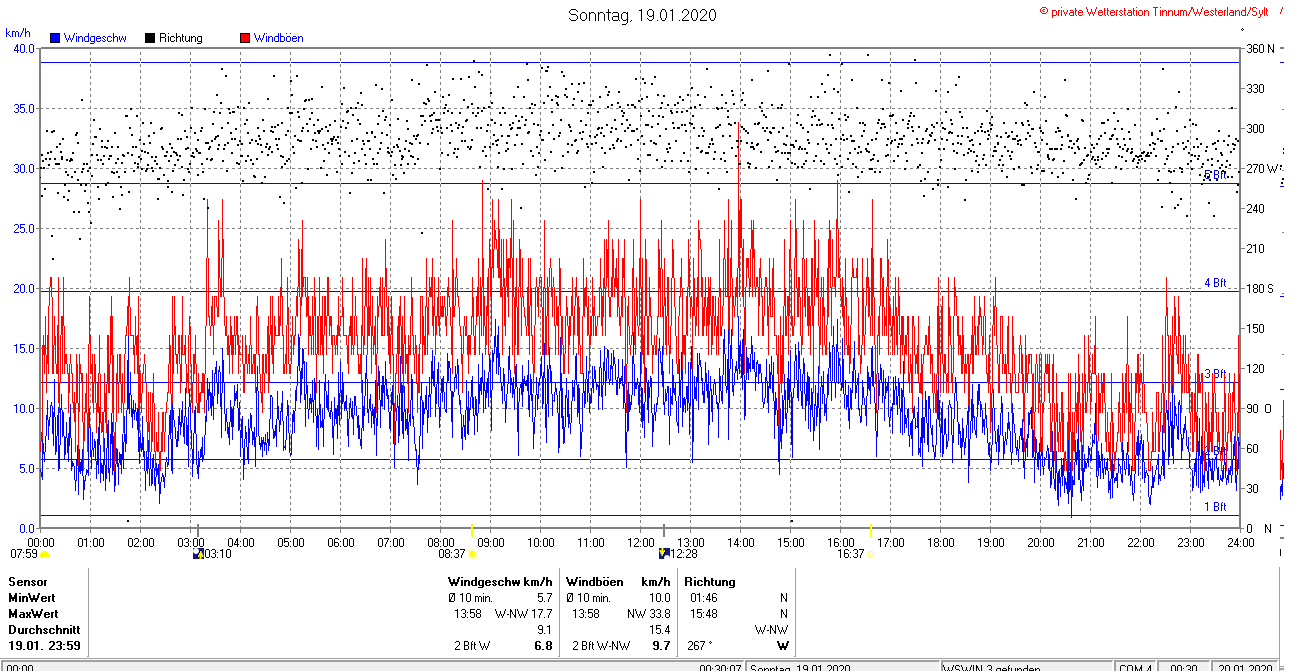Click the 18:00 tick on time axis
Viewport: 1310px width, 671px height.
pyautogui.click(x=941, y=543)
